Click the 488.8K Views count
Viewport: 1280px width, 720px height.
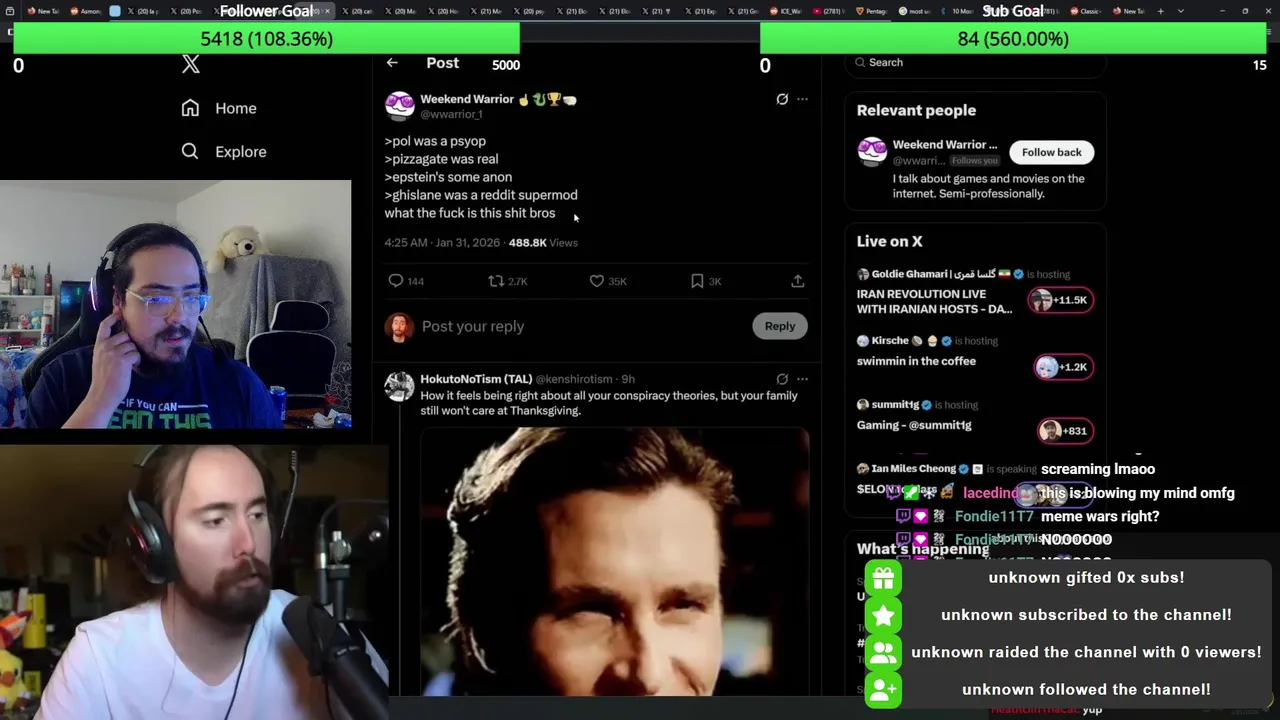543,242
